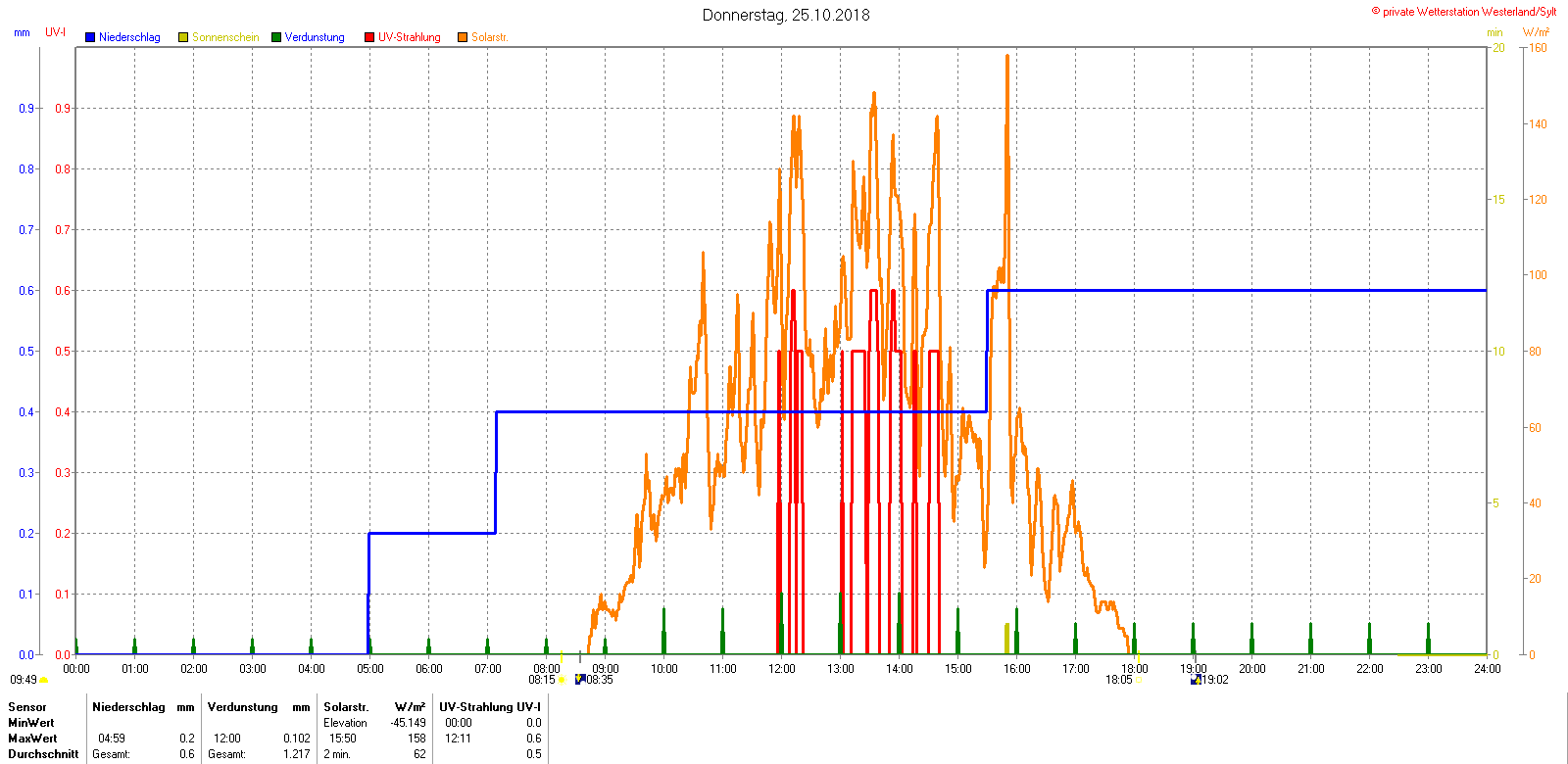Click the Verdunstung column header in the table
The image size is (1568, 764).
[243, 707]
